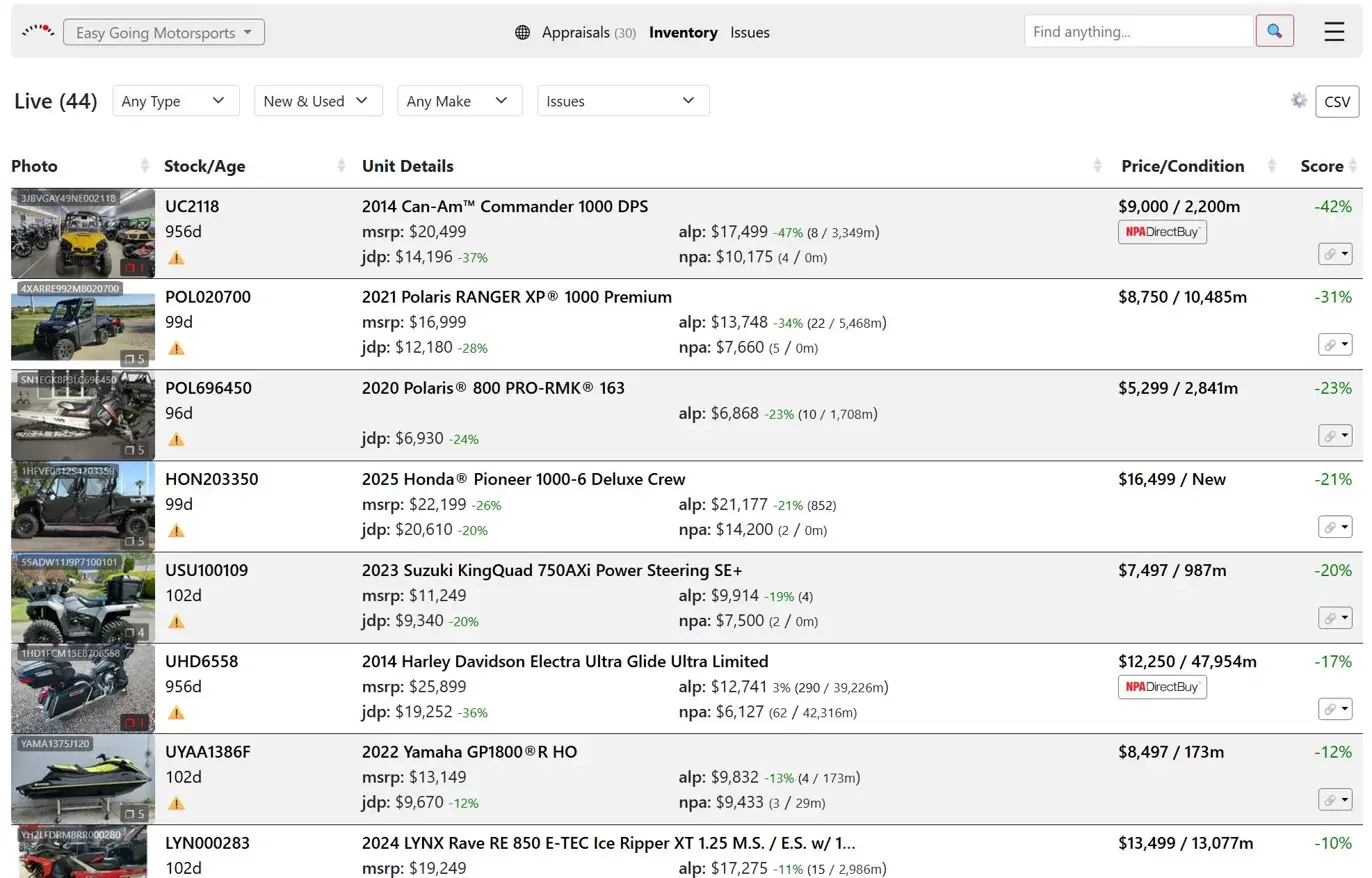Open the settings gear next to CSV

click(x=1299, y=100)
